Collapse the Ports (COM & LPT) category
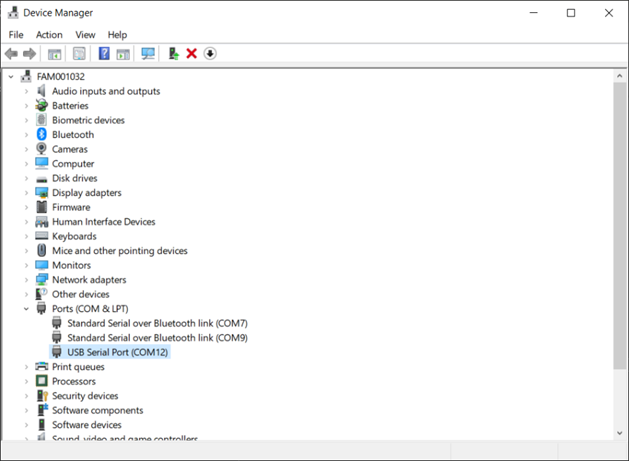The image size is (629, 461). tap(27, 309)
